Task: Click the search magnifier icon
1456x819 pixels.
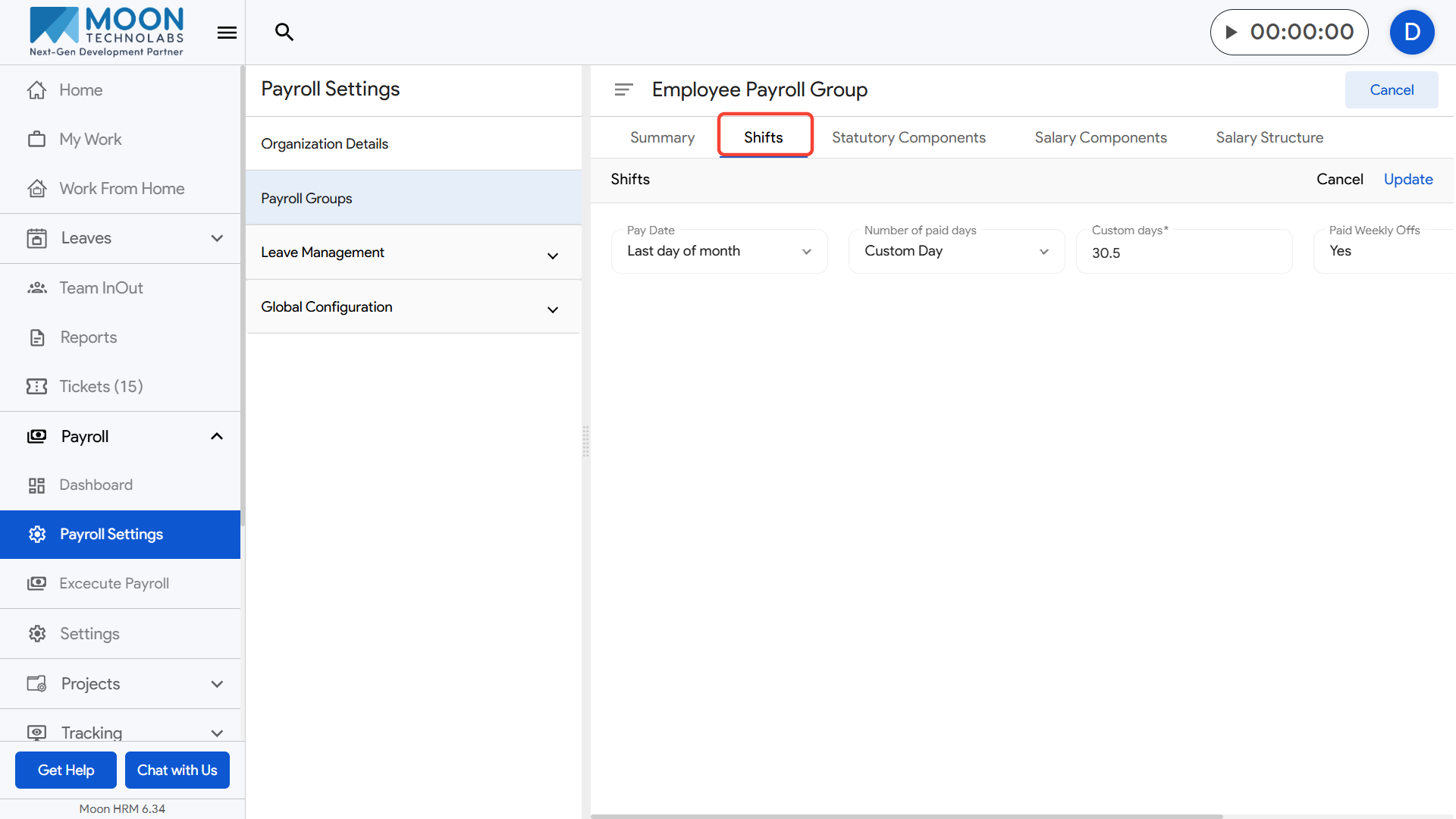Action: click(x=284, y=32)
